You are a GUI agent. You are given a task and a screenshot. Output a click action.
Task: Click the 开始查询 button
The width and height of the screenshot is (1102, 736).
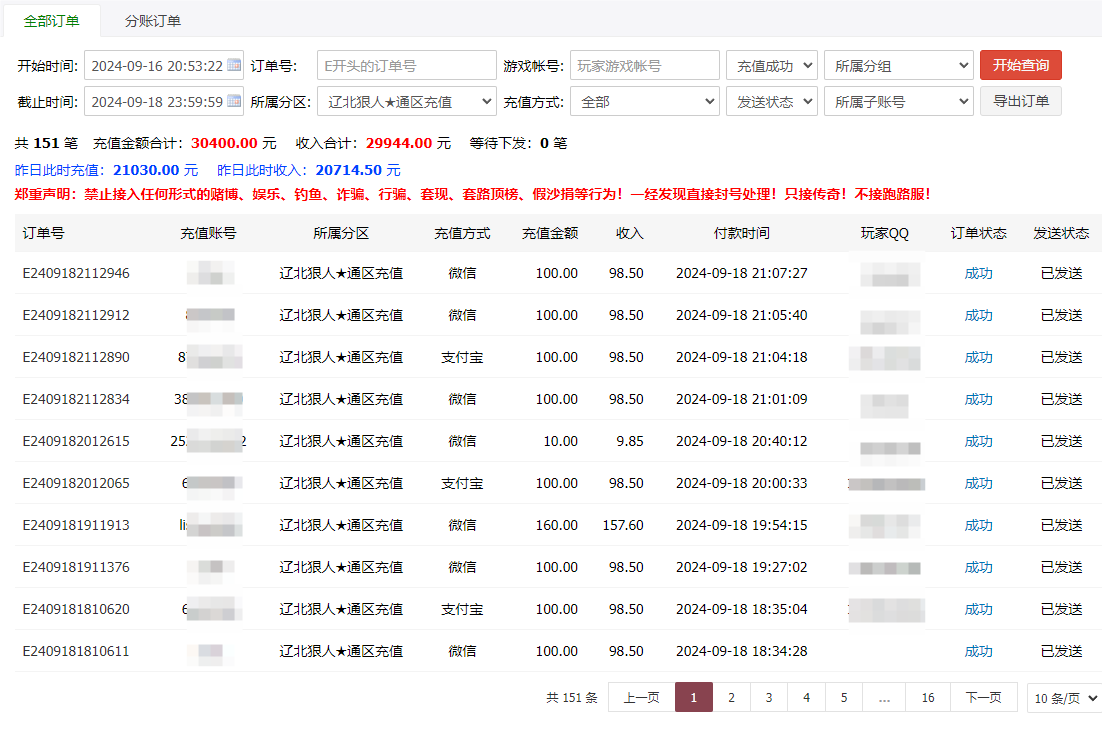click(1020, 65)
